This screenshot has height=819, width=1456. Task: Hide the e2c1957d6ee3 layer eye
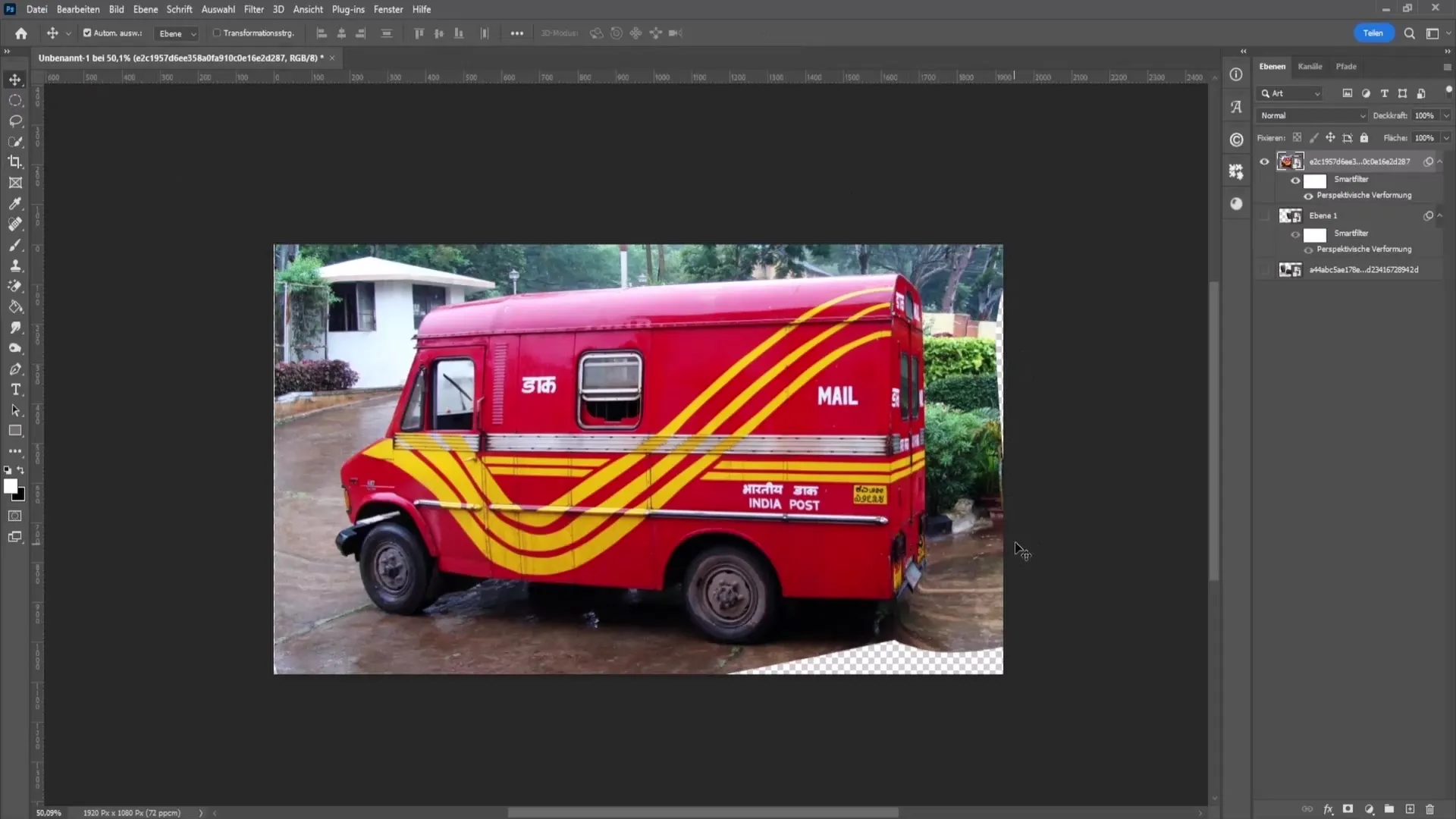point(1264,162)
